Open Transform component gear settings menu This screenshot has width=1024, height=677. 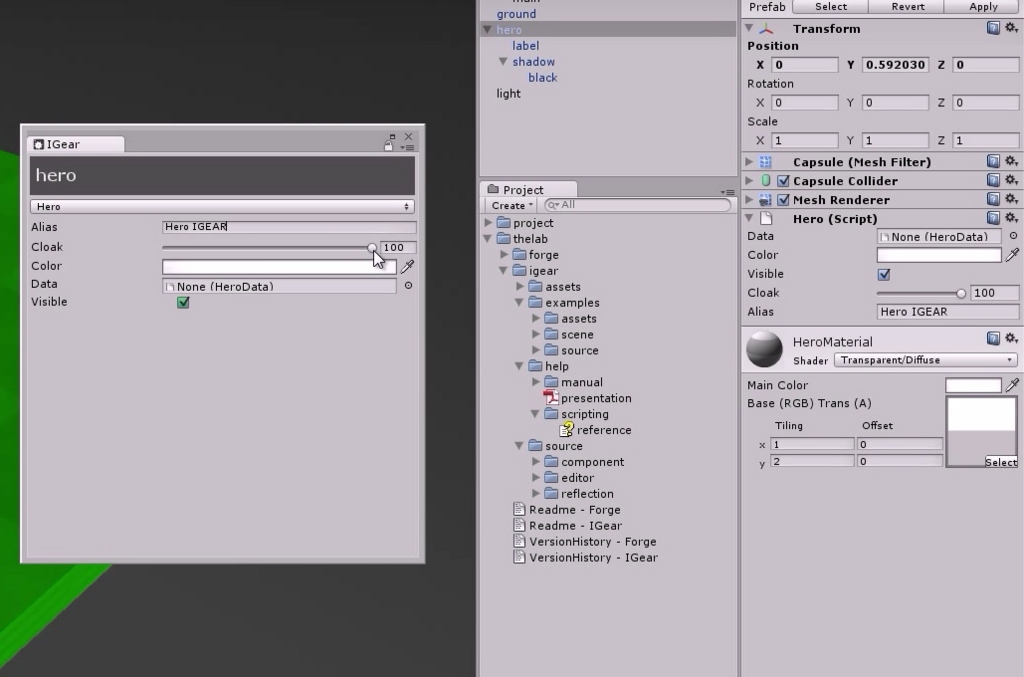tap(1011, 27)
